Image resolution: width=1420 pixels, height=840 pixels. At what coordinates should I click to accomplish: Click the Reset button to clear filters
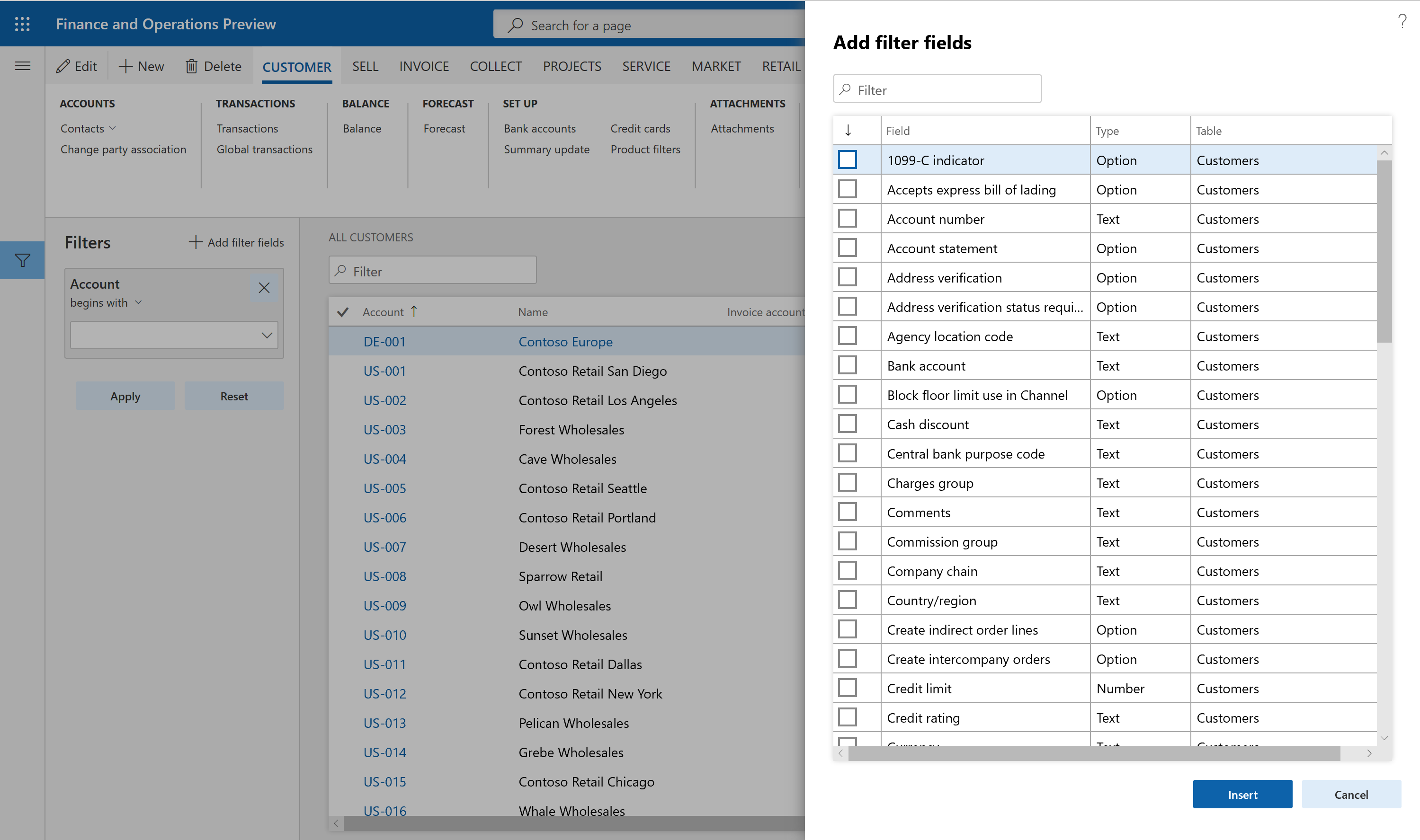[233, 395]
